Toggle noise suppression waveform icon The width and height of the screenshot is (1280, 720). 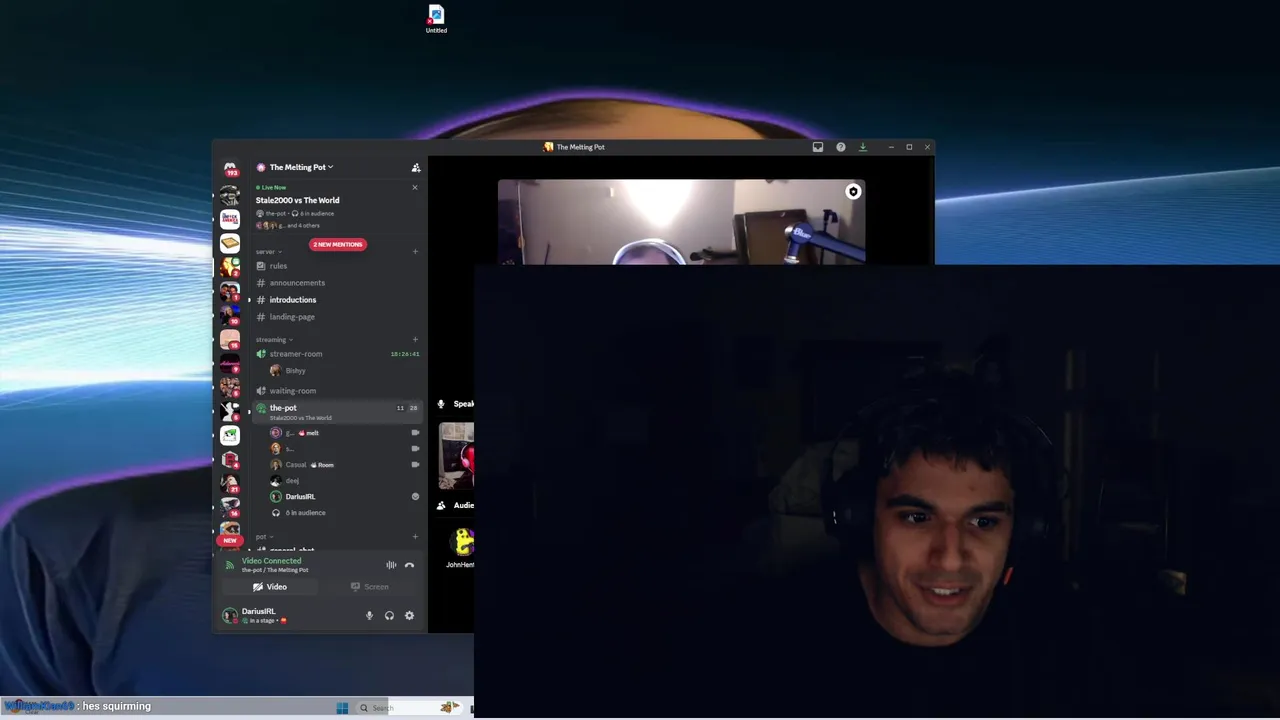pyautogui.click(x=391, y=565)
